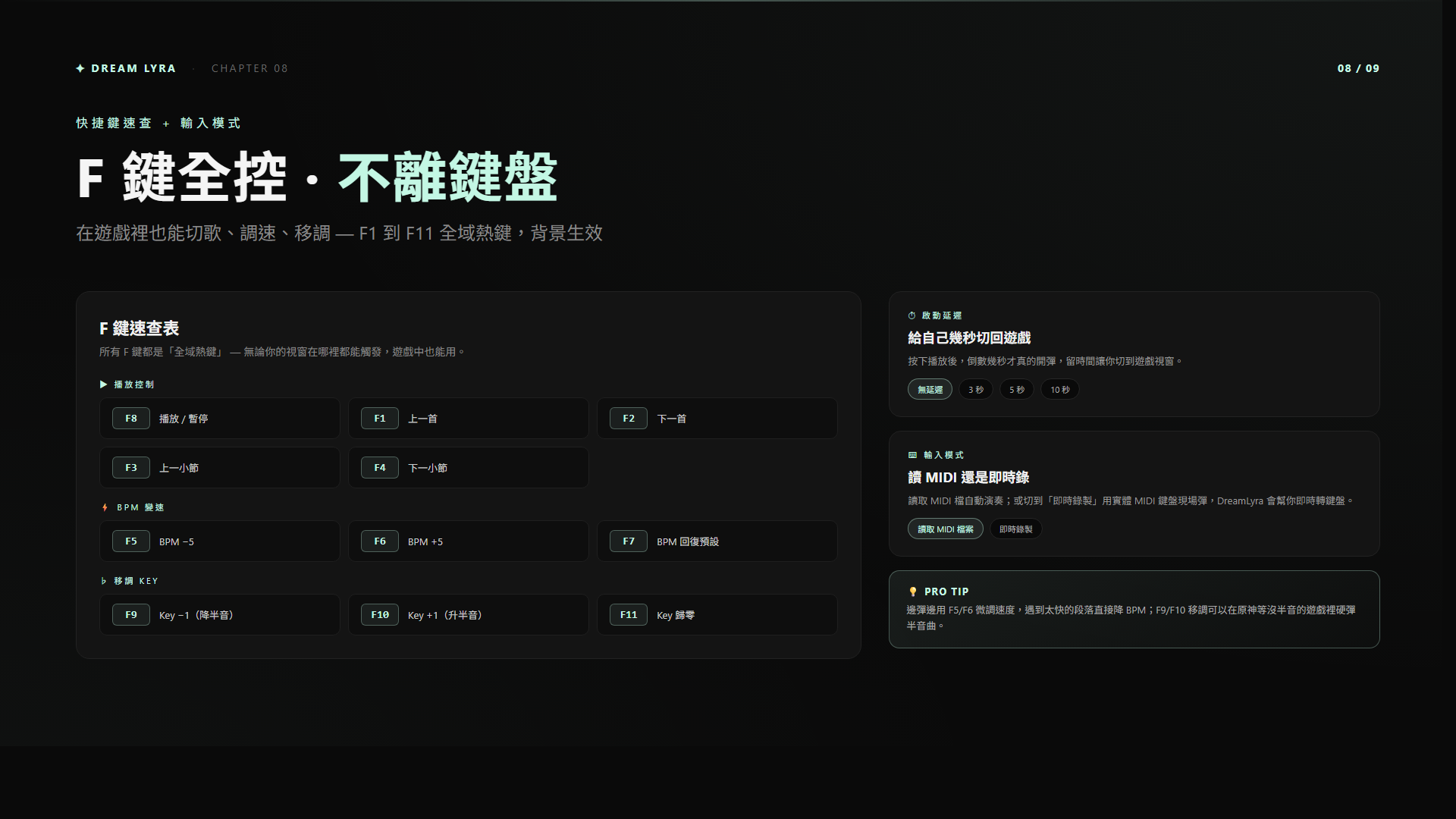The image size is (1456, 819).
Task: Click the F11 Key 歸零 shortcut card
Action: pos(717,615)
